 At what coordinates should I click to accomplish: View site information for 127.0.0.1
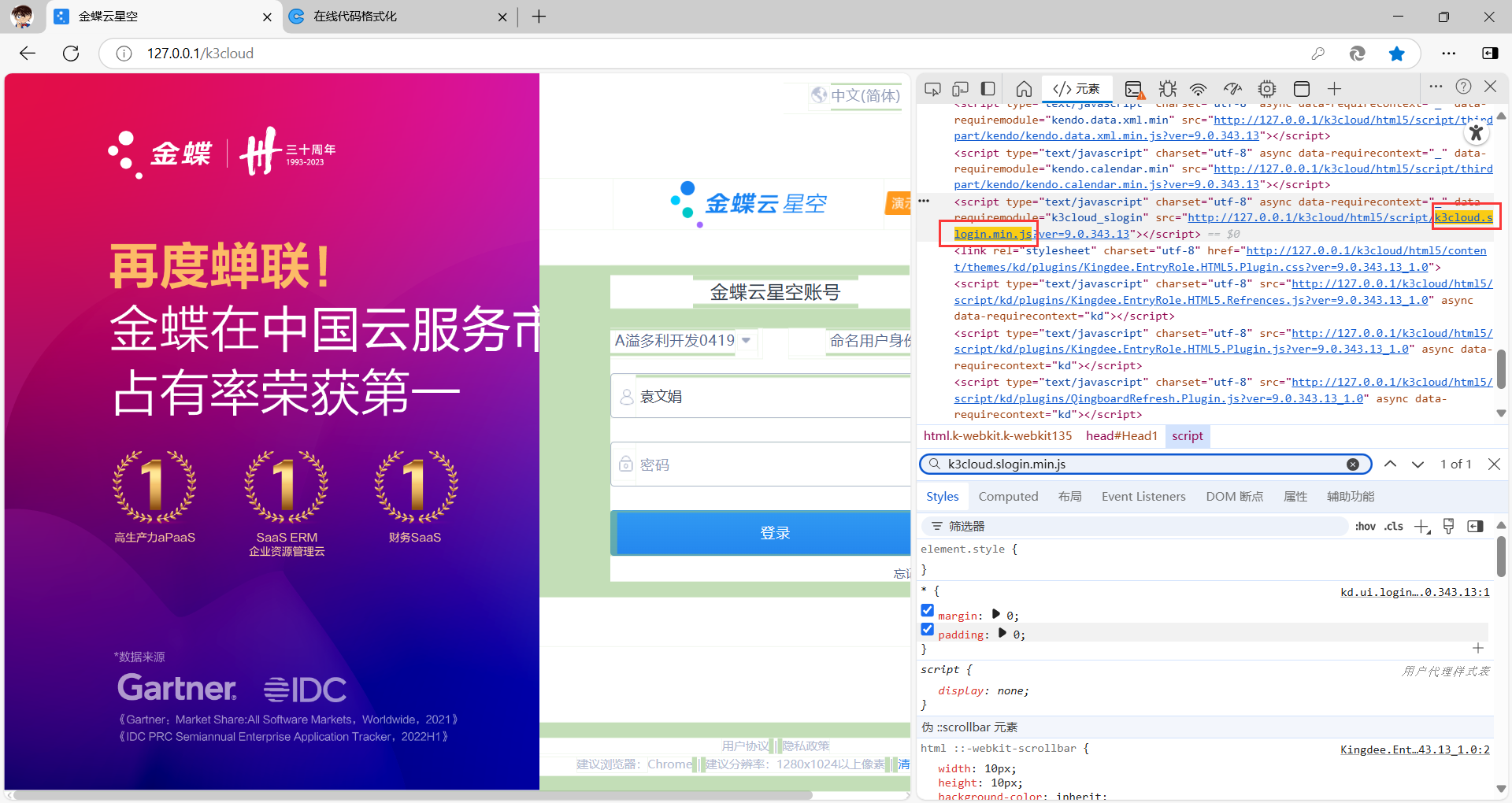[124, 54]
